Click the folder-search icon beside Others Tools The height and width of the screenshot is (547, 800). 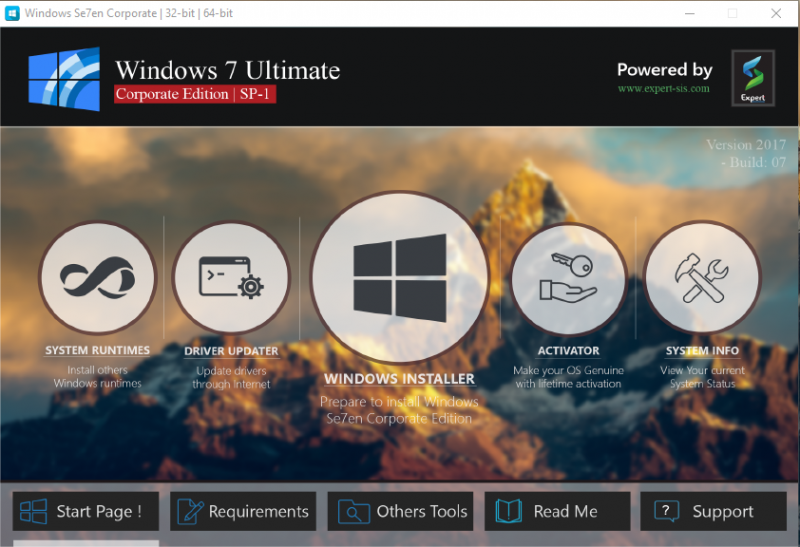(x=354, y=511)
